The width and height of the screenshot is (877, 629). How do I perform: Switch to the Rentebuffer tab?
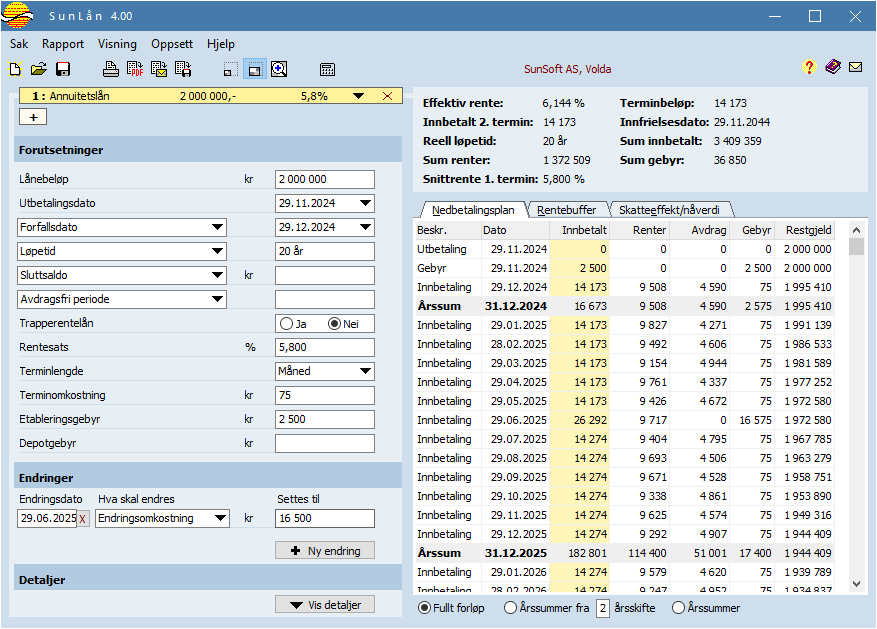click(567, 210)
